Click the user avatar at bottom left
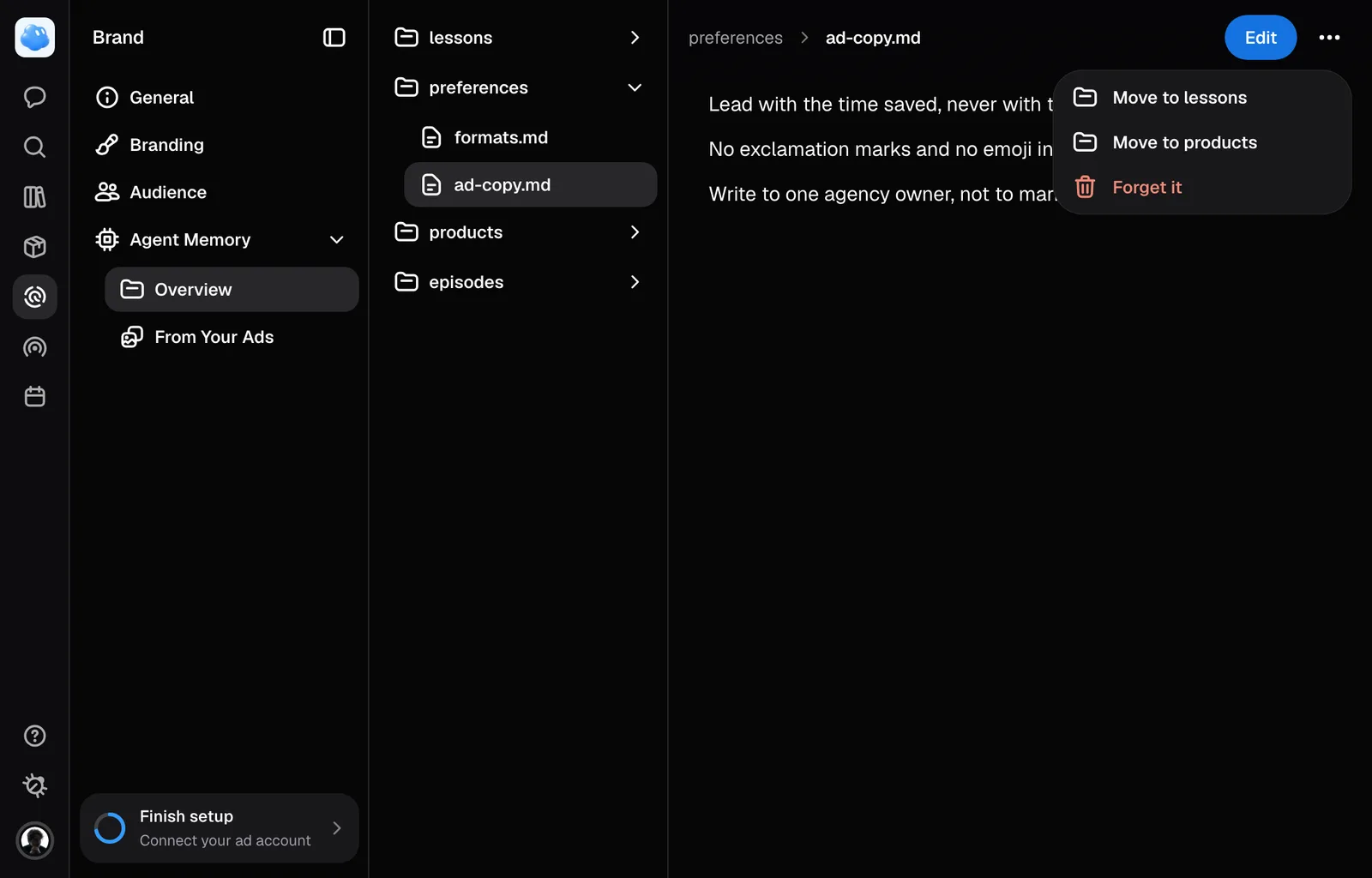The width and height of the screenshot is (1372, 878). 35,840
